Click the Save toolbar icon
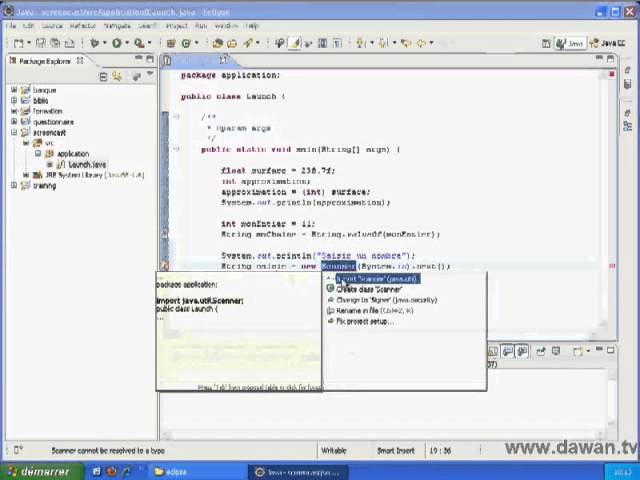The height and width of the screenshot is (480, 640). [x=40, y=43]
